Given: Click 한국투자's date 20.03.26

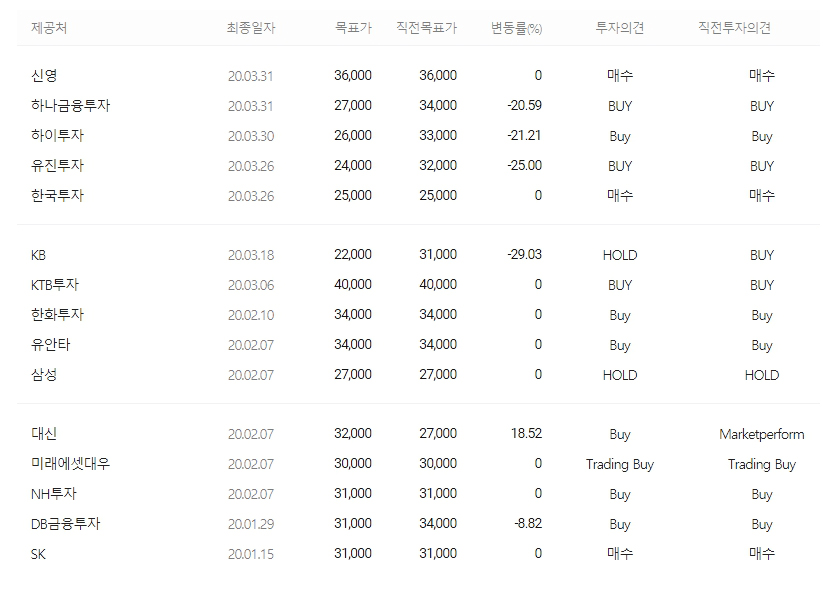Looking at the screenshot, I should 251,196.
